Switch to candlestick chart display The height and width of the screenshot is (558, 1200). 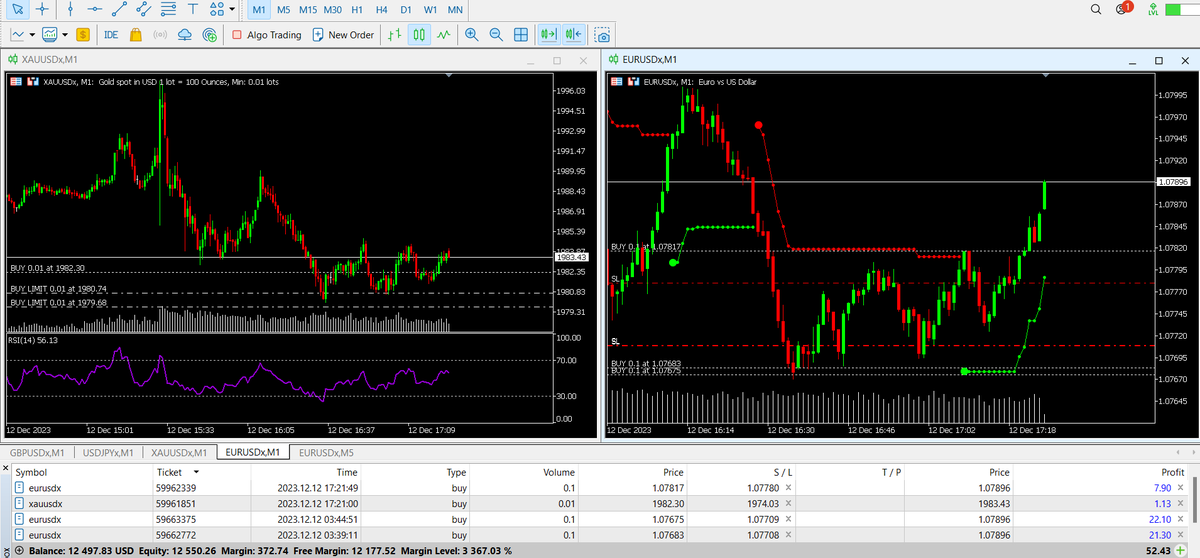coord(420,34)
